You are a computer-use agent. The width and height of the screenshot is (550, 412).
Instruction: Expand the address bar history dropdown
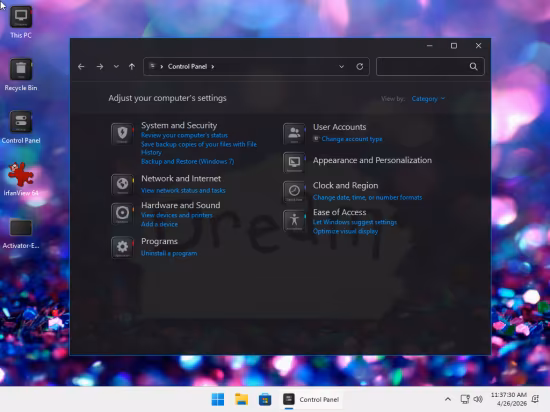(x=341, y=67)
